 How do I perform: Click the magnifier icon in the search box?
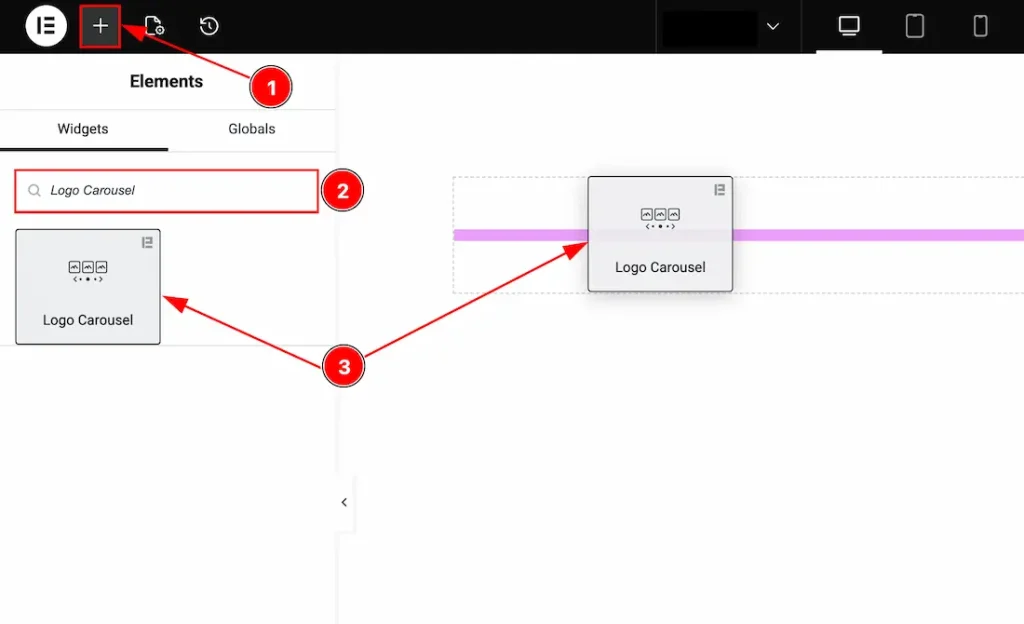click(x=35, y=191)
